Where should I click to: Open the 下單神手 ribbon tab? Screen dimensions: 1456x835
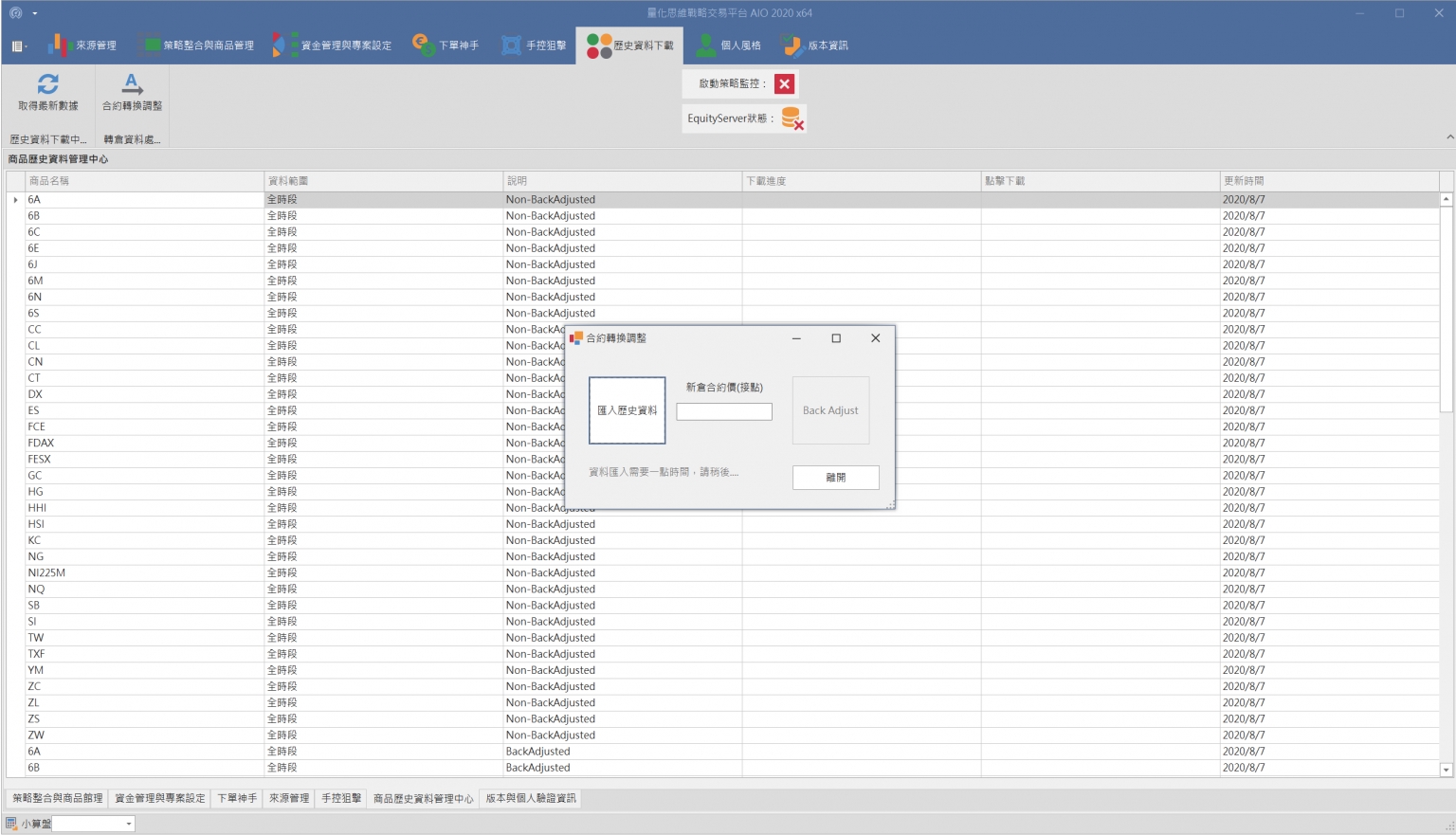tap(446, 45)
